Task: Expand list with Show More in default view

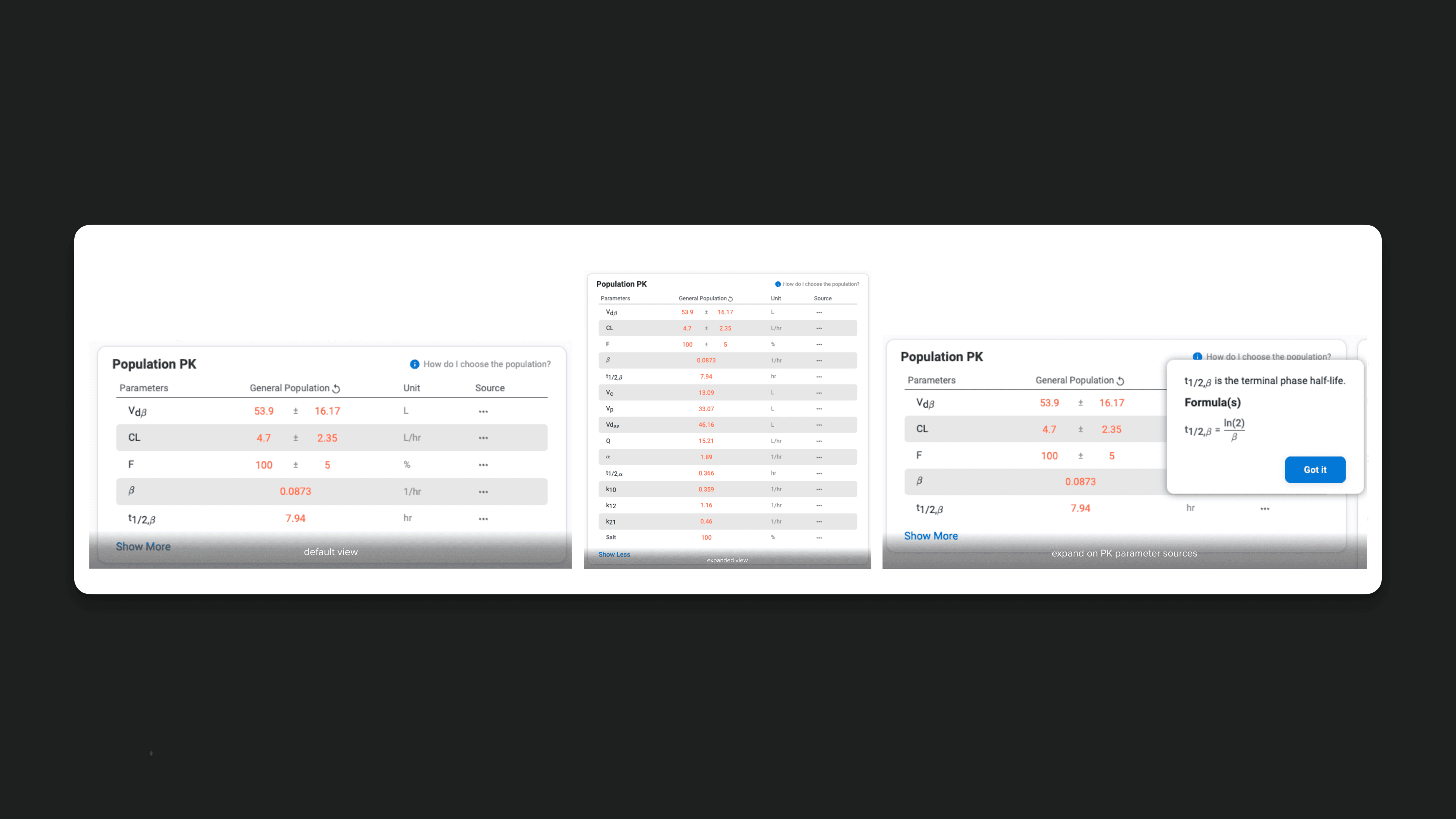Action: (x=143, y=546)
